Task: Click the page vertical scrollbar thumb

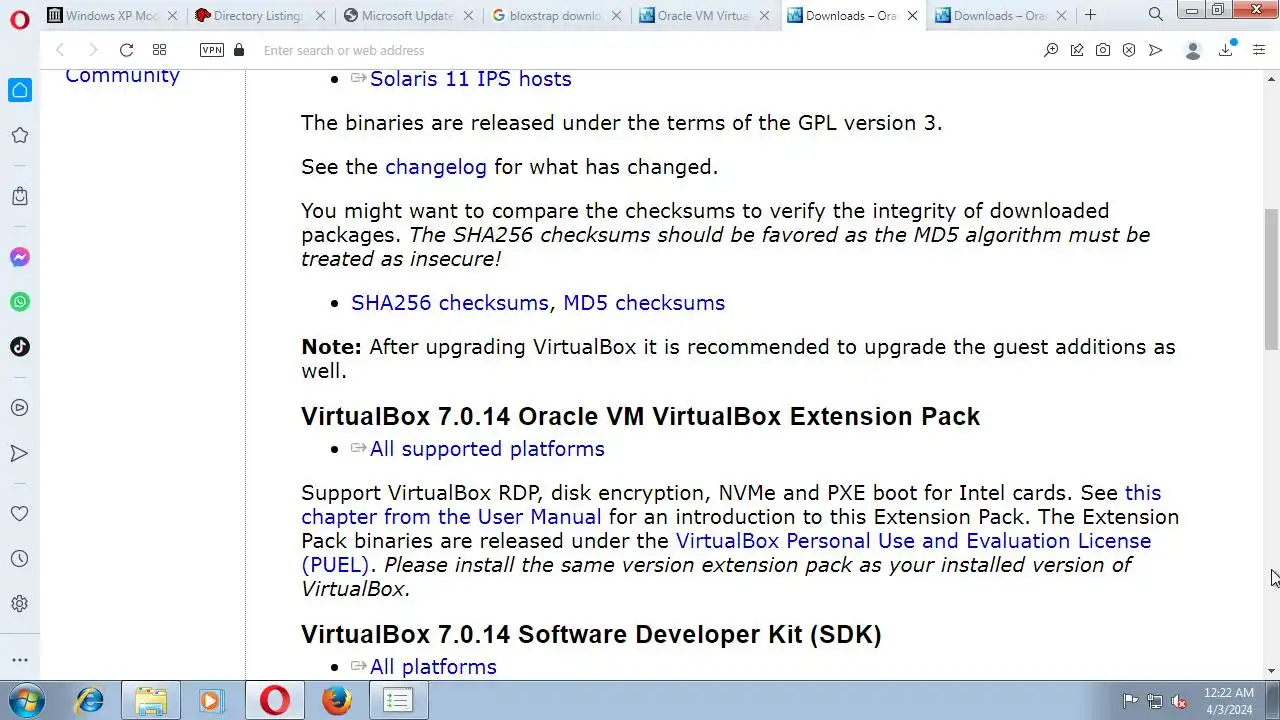Action: click(1272, 279)
